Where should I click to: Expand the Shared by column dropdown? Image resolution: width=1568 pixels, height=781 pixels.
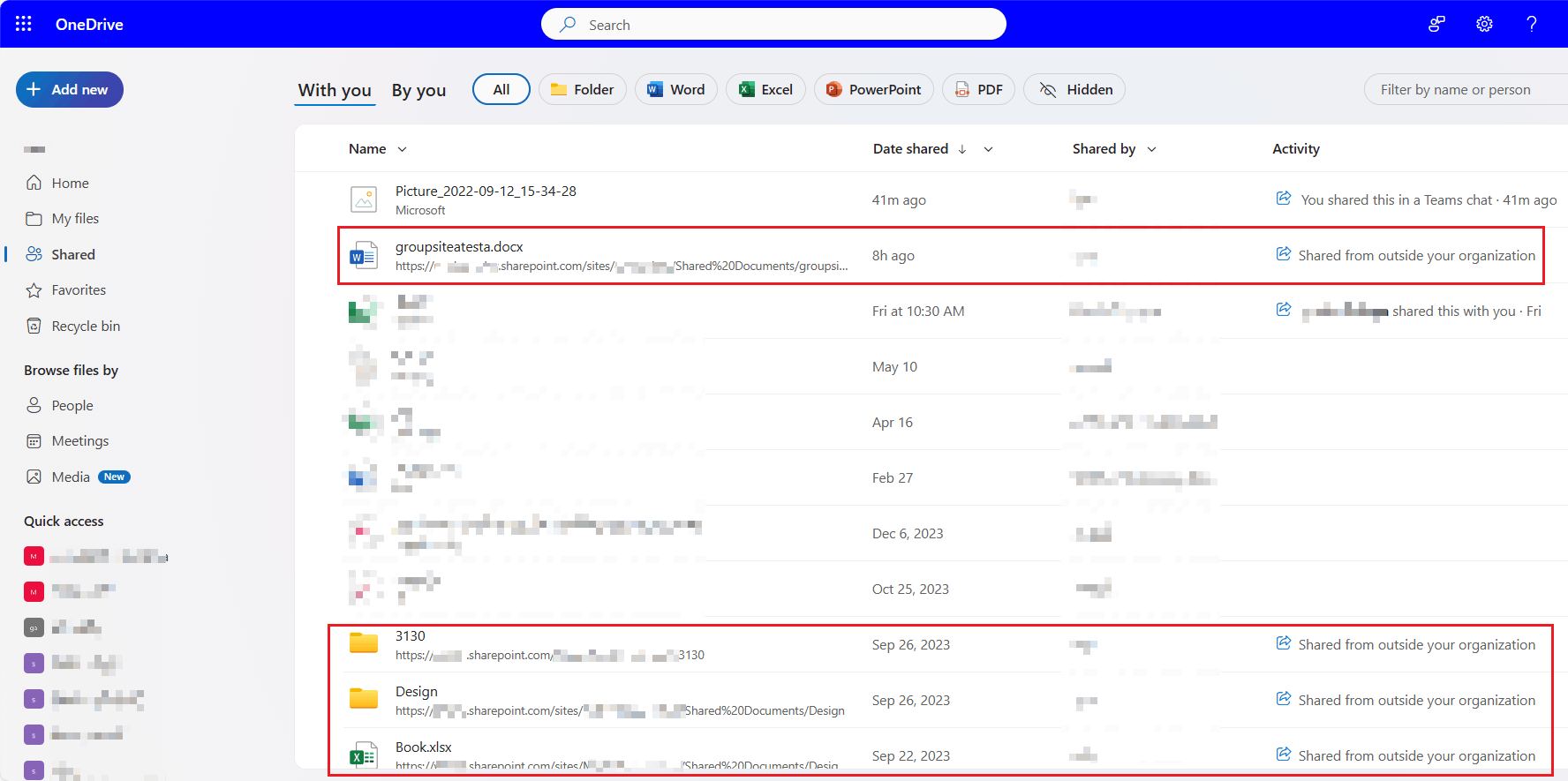click(x=1152, y=149)
